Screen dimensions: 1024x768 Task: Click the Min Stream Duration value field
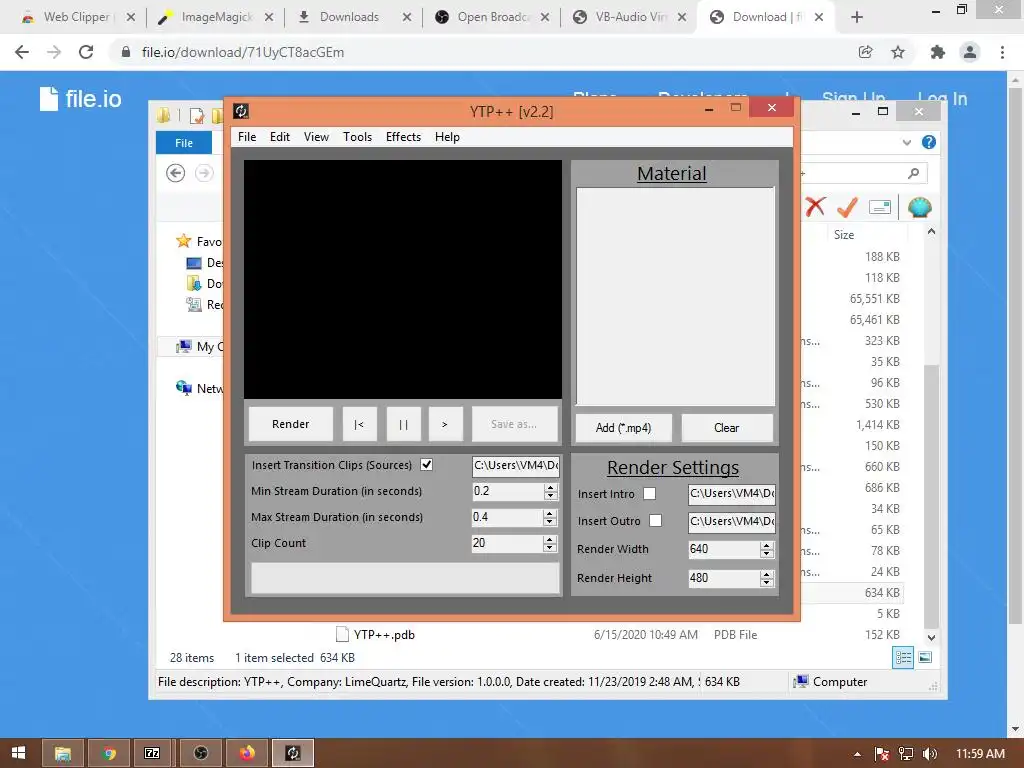(x=507, y=491)
